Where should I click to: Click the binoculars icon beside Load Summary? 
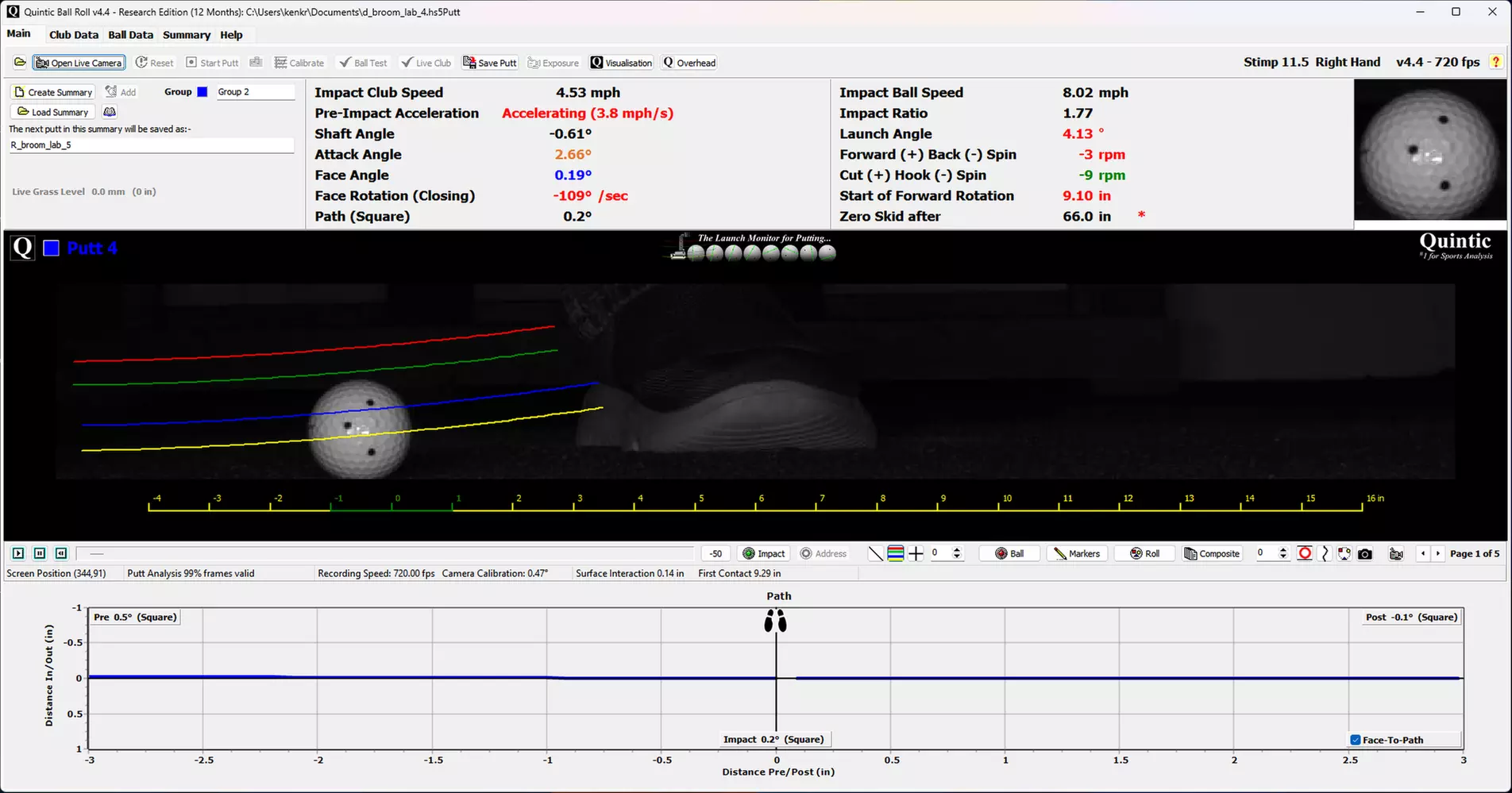coord(110,112)
